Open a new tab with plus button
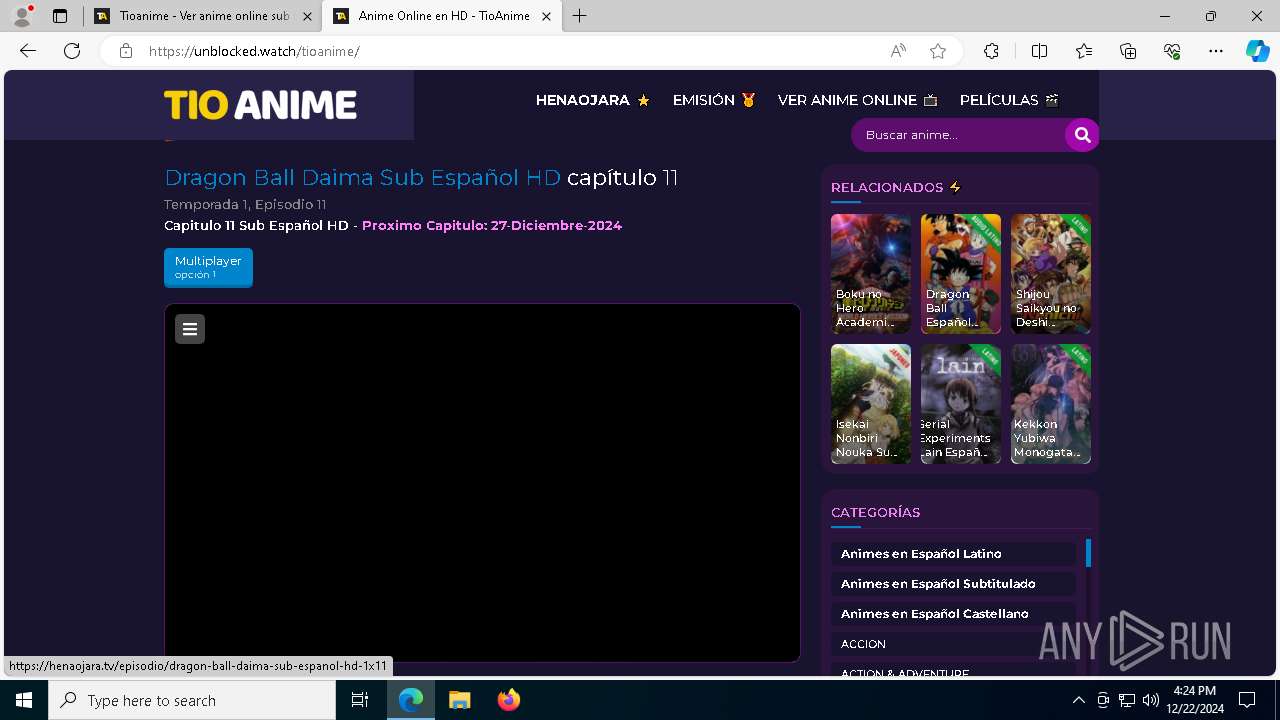This screenshot has width=1280, height=720. coord(580,16)
